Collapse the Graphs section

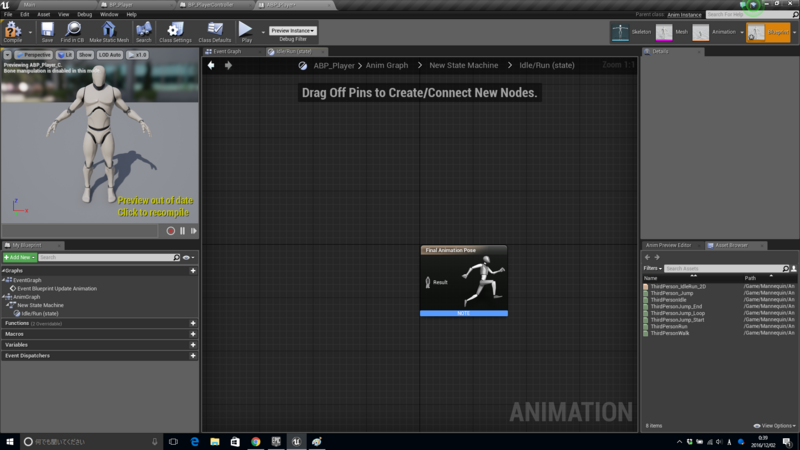pyautogui.click(x=4, y=270)
